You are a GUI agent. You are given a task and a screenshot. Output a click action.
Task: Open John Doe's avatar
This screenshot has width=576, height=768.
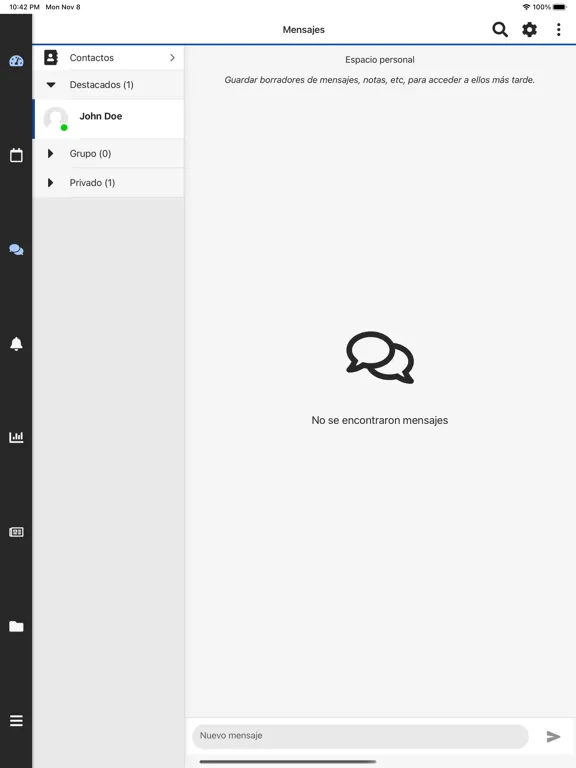55,119
